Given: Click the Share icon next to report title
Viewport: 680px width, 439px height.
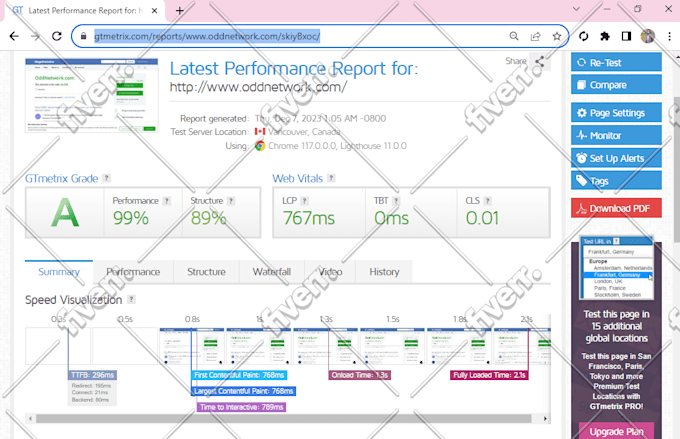Looking at the screenshot, I should coord(539,62).
